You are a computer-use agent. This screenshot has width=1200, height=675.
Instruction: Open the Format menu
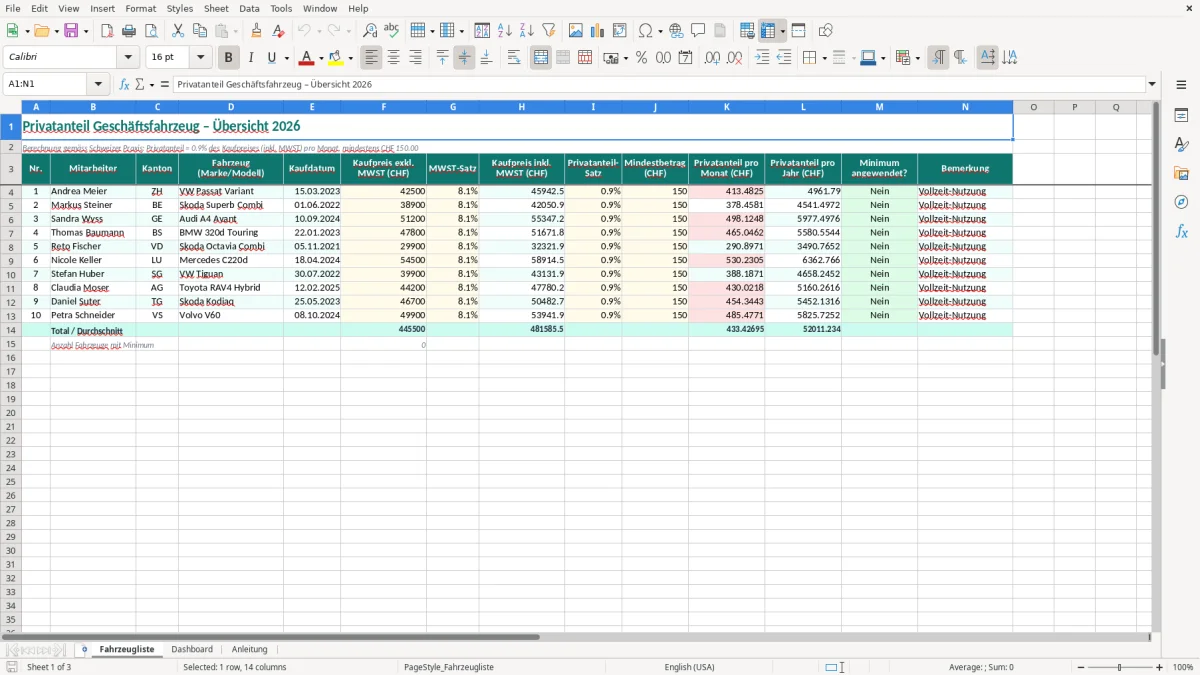(x=140, y=8)
